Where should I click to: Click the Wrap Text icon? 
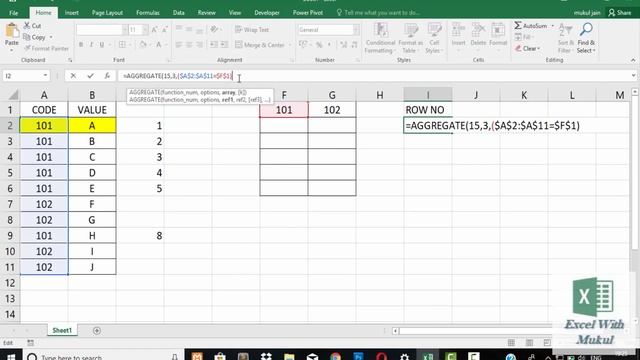[239, 30]
